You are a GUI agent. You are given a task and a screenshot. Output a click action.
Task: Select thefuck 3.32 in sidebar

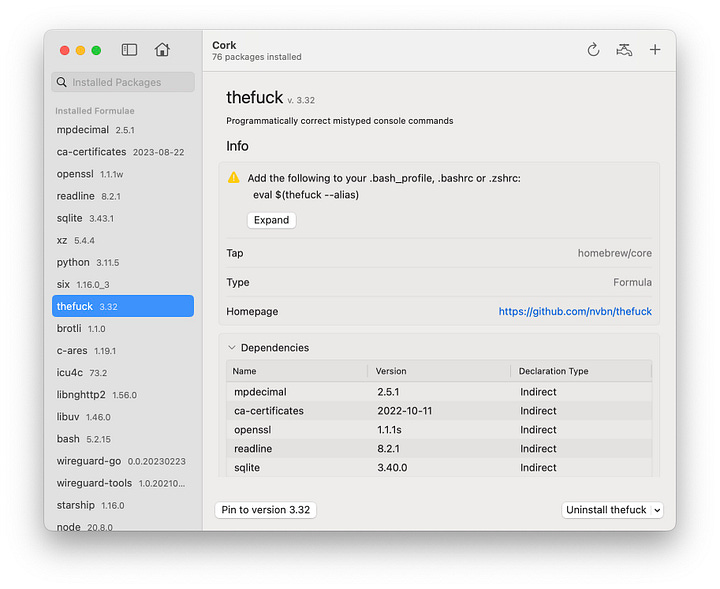click(x=123, y=306)
